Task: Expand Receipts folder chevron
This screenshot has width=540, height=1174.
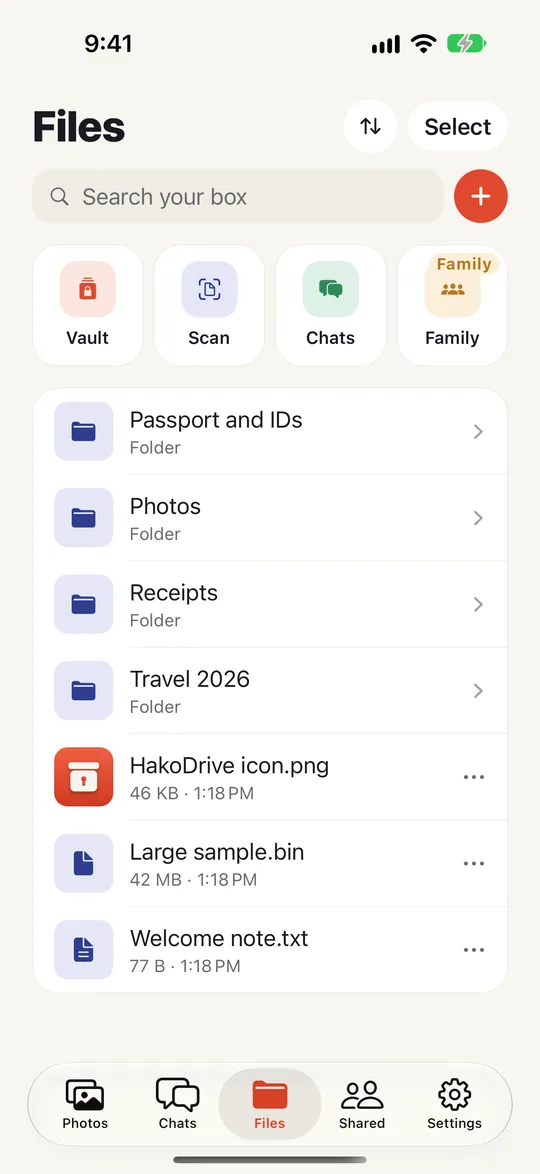Action: coord(478,604)
